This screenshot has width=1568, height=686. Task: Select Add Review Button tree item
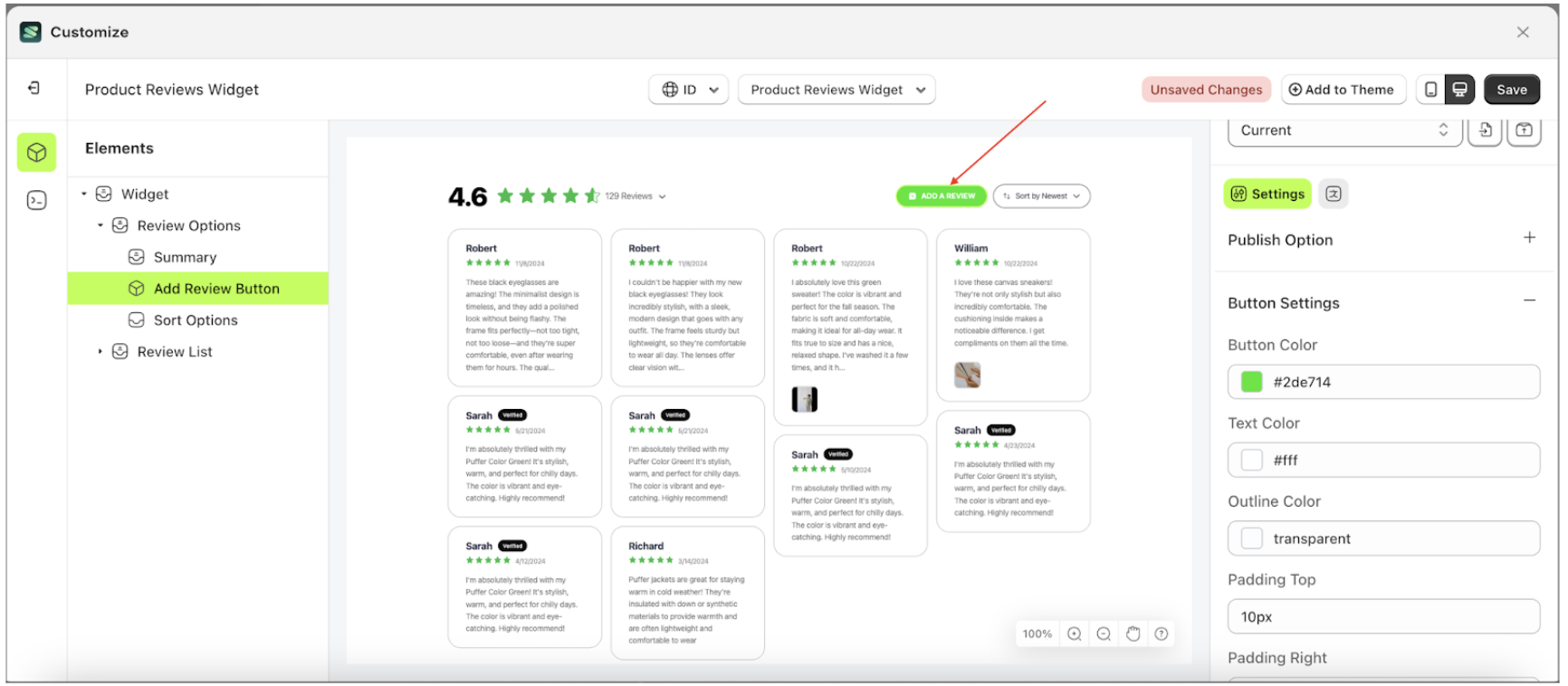point(197,289)
